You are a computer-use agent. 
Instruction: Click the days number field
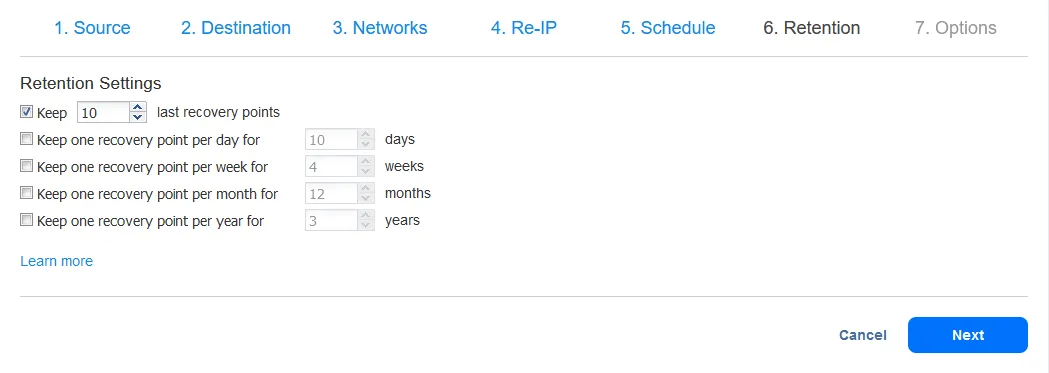click(x=332, y=140)
